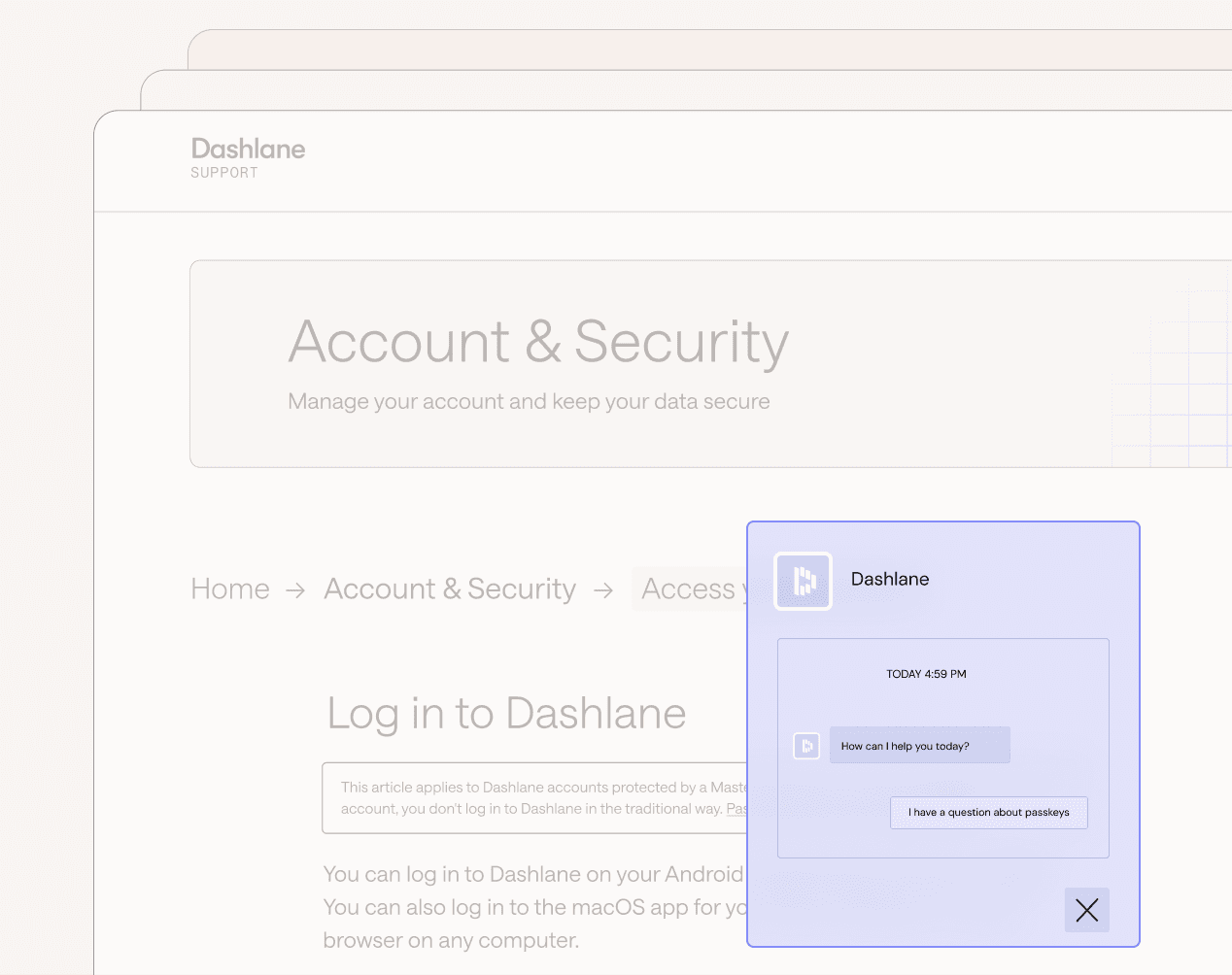Click the small bot avatar beside greeting
Screen dimensions: 1232x975
(806, 746)
